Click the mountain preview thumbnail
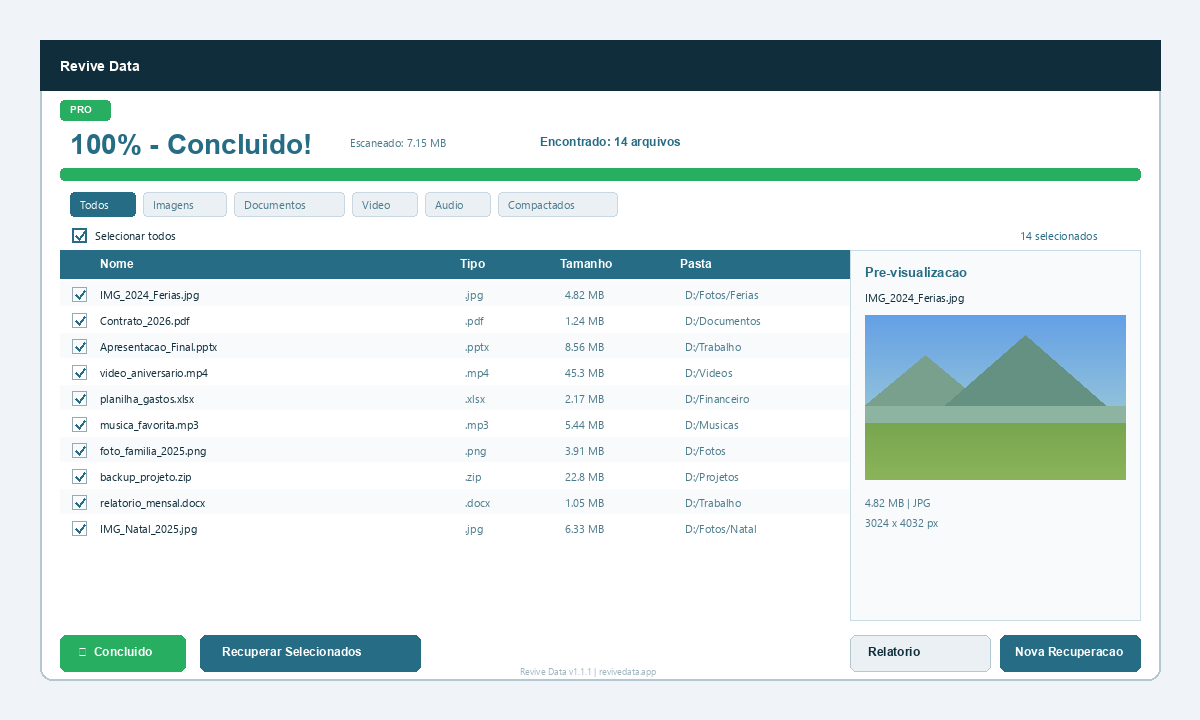 [x=995, y=397]
